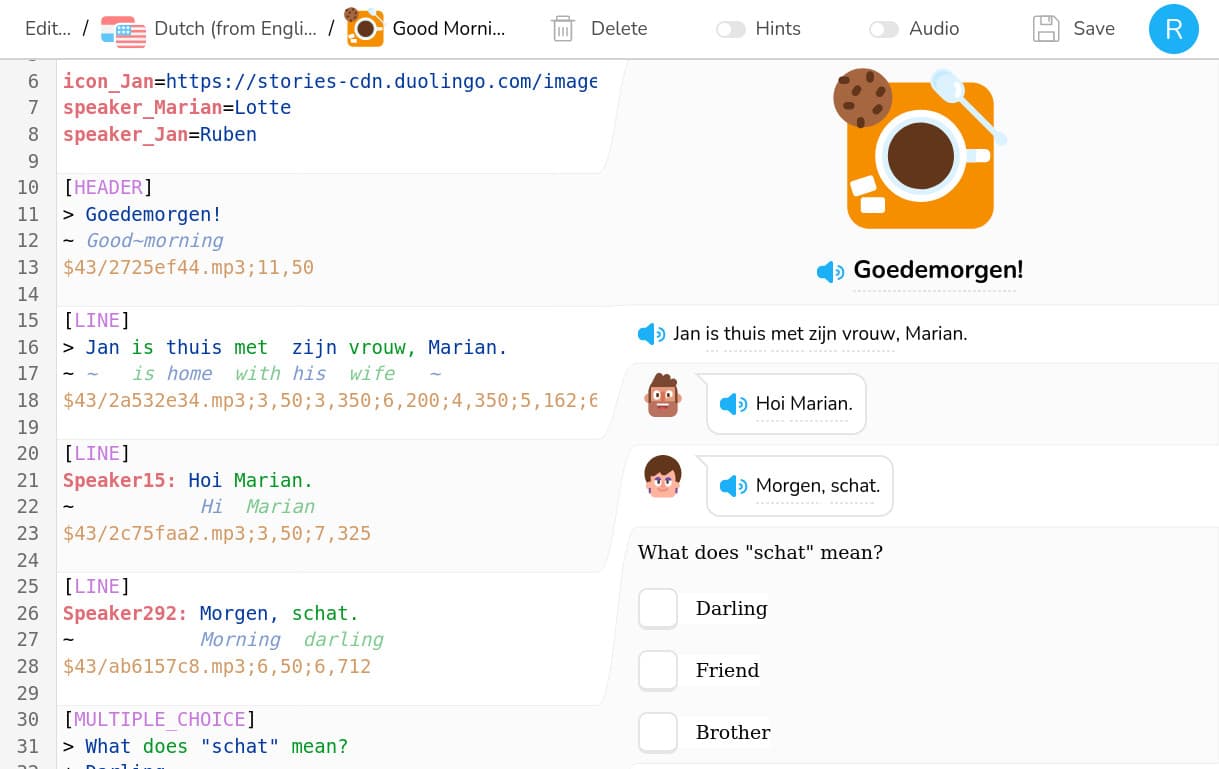Open the Good Morning story breadcrumb
Screen dimensions: 1219x769
pos(448,29)
